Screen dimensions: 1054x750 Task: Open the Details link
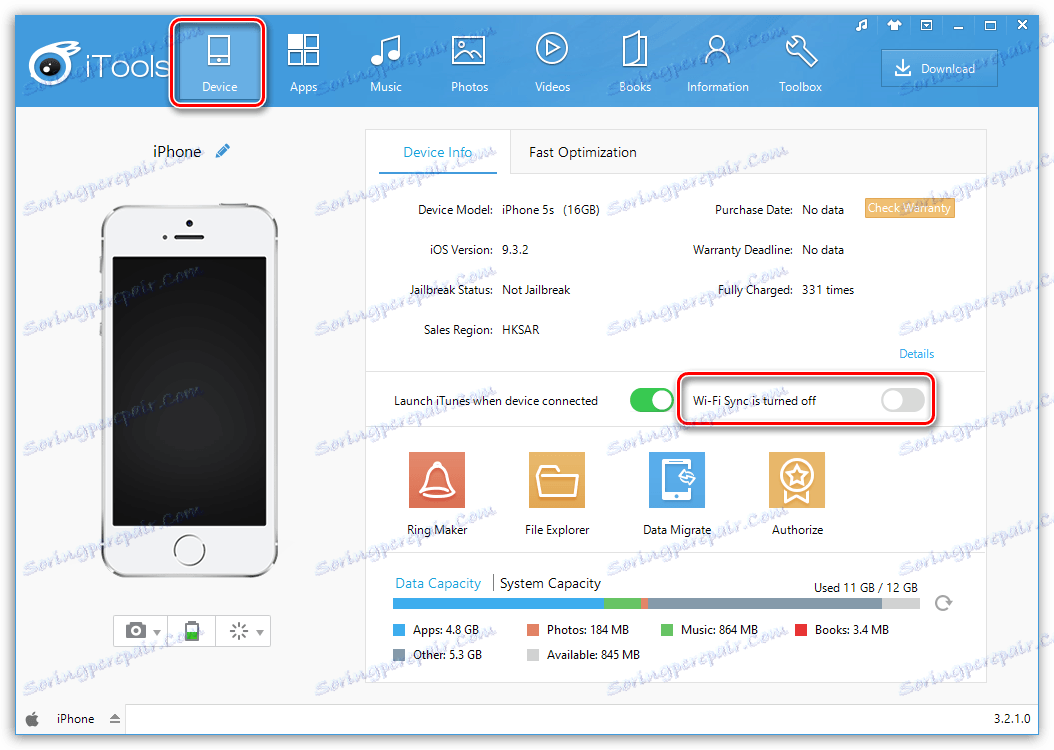coord(916,353)
